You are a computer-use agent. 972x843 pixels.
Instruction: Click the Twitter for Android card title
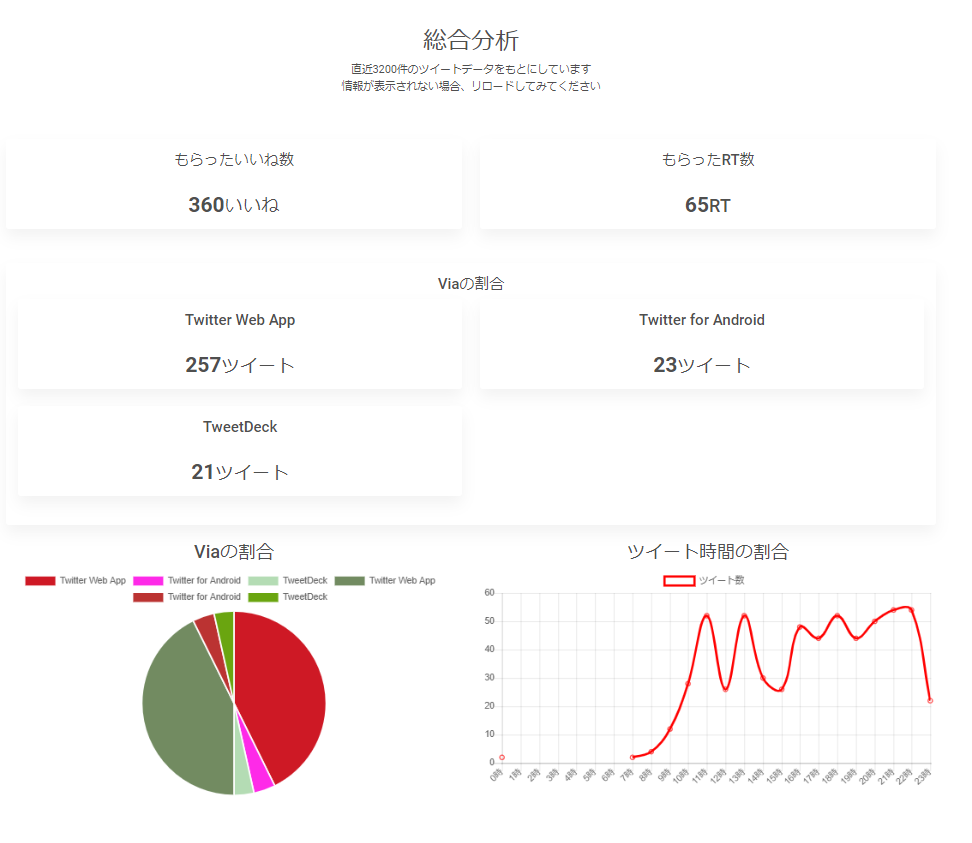702,320
